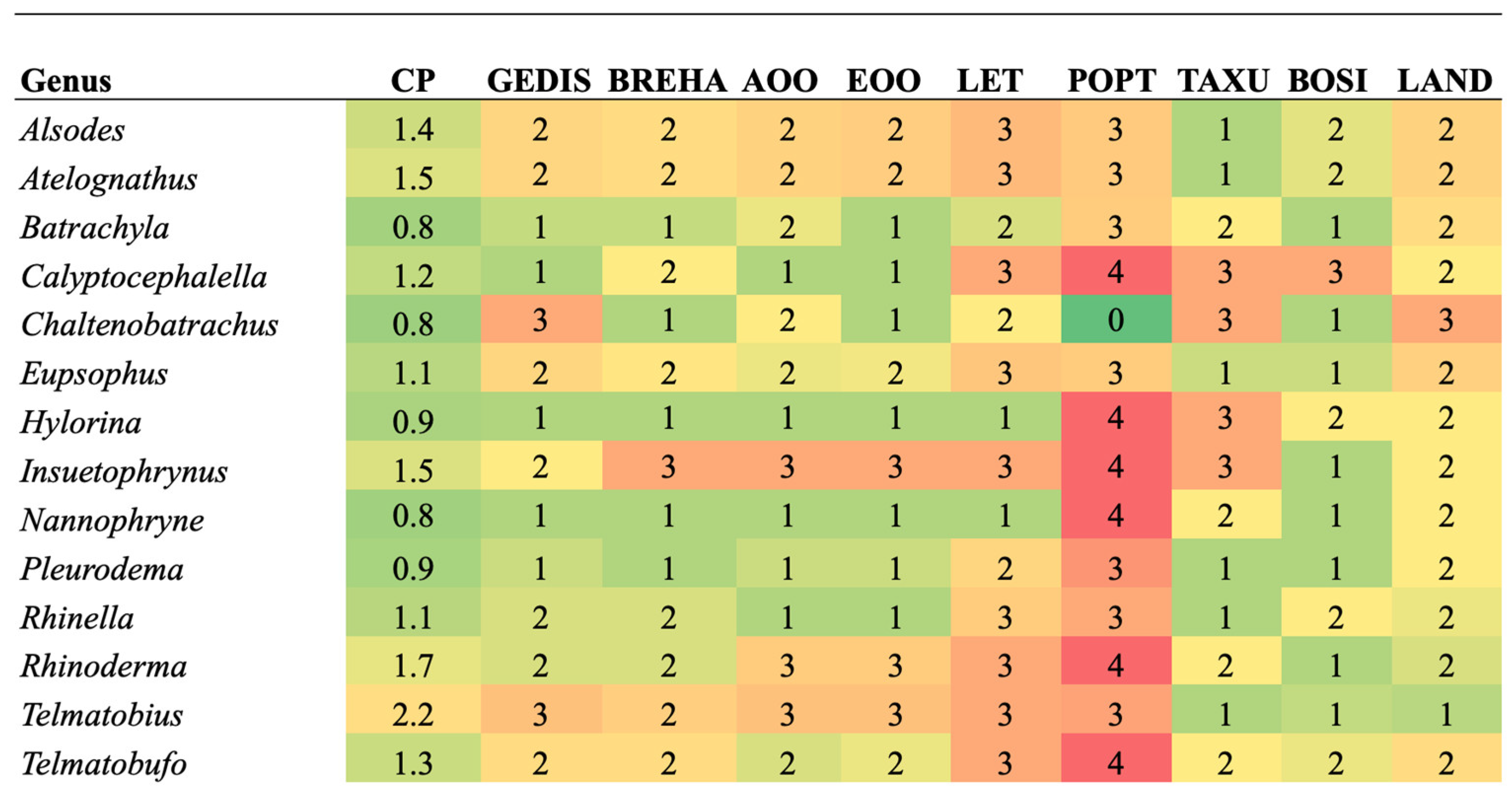This screenshot has width=1512, height=797.
Task: Click the Genus column header
Action: [x=66, y=80]
